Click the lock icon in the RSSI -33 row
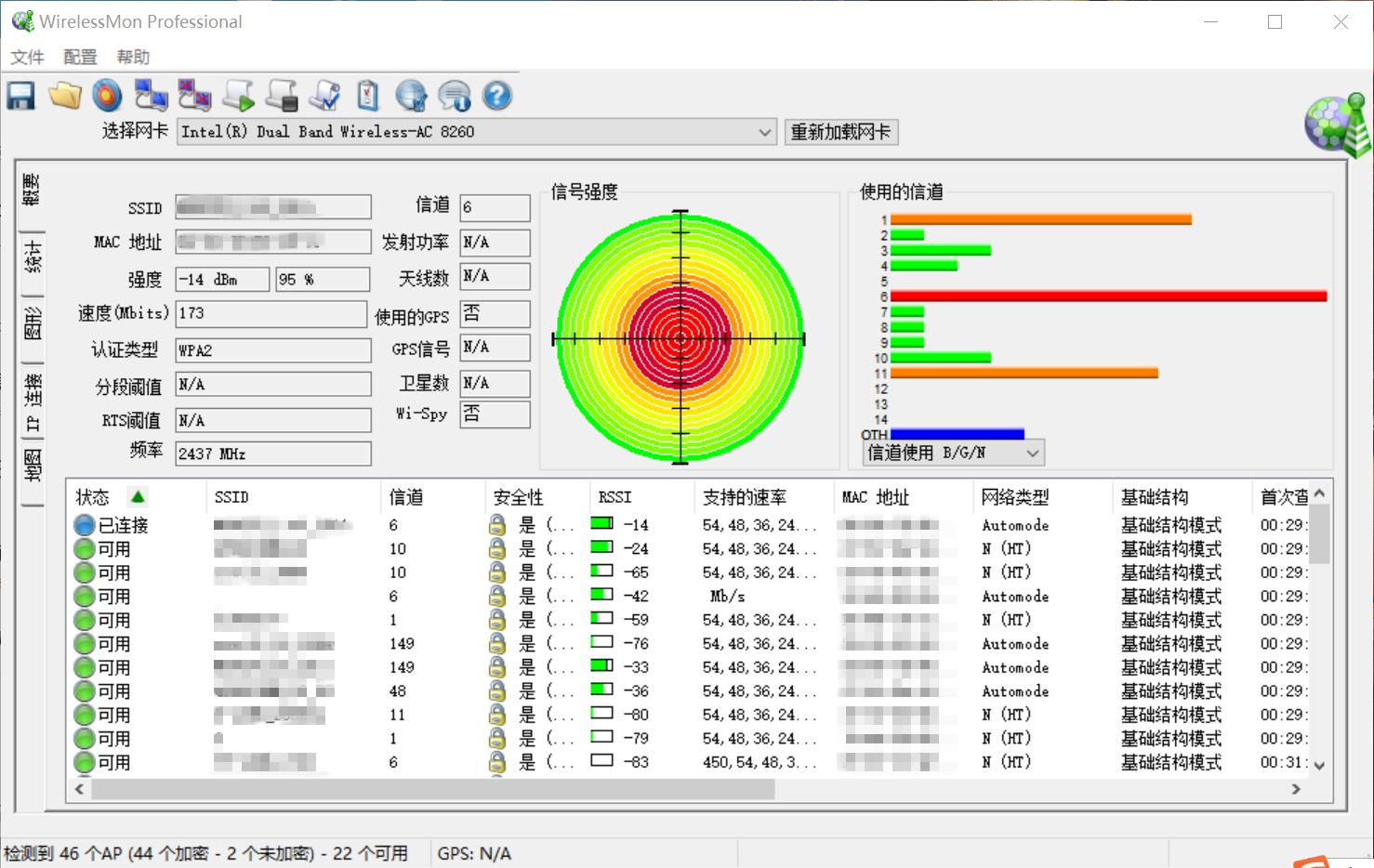1374x868 pixels. pos(497,667)
